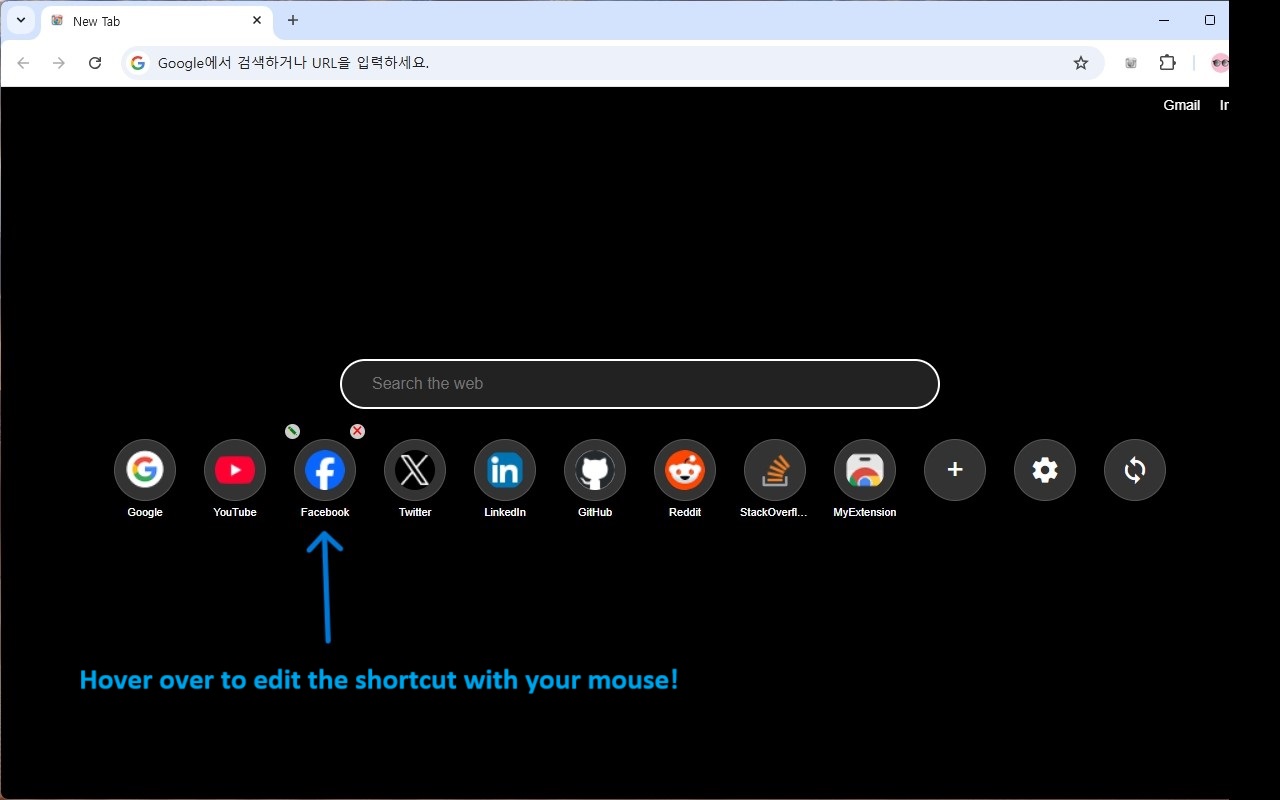This screenshot has width=1280, height=800.
Task: Go back to previous page
Action: (23, 63)
